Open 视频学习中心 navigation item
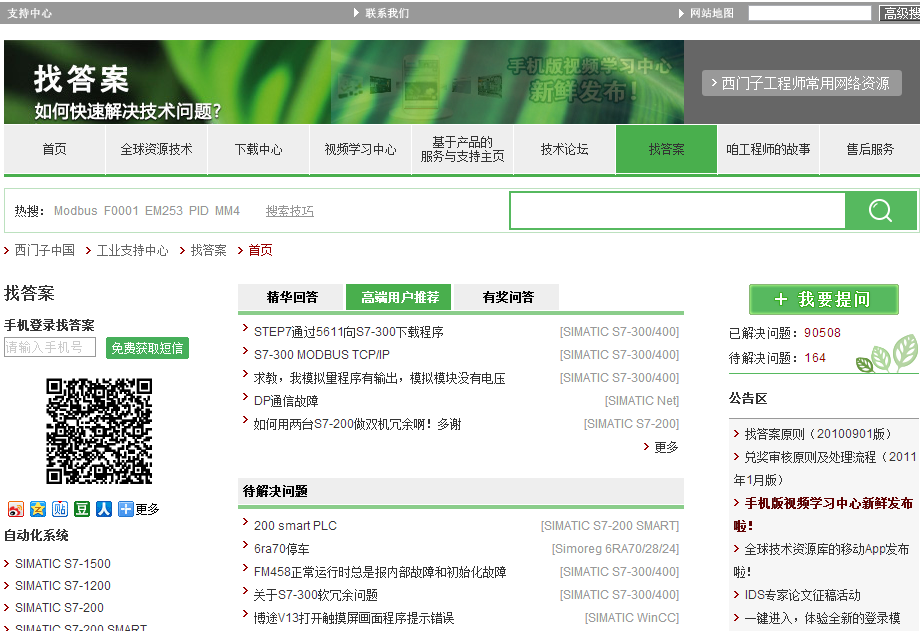 (x=361, y=149)
